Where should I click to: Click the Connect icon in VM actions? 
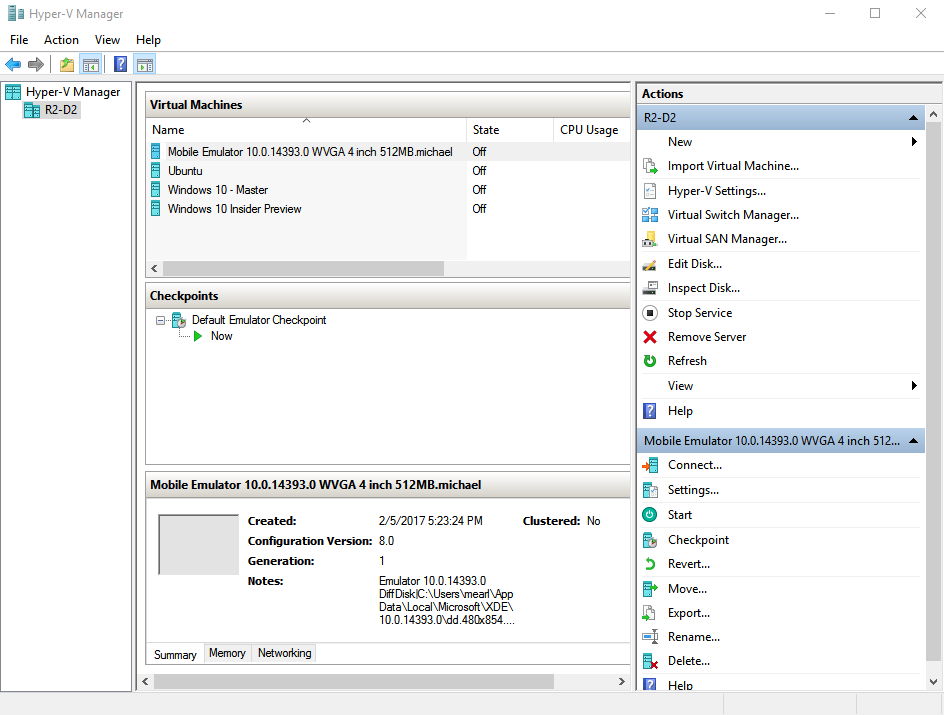click(x=650, y=465)
